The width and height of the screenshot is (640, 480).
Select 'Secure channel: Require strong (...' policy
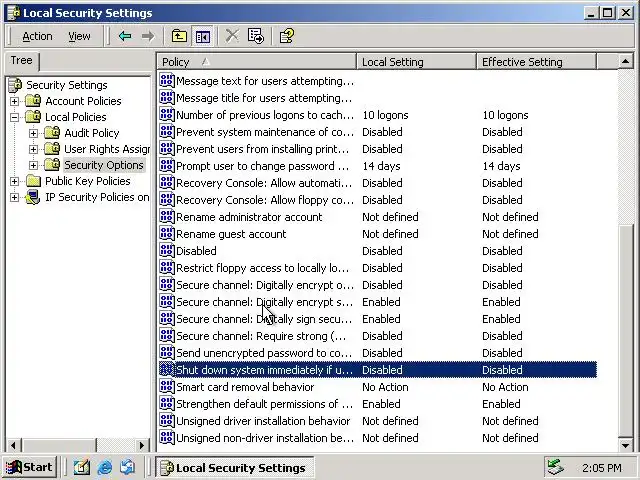click(378, 336)
